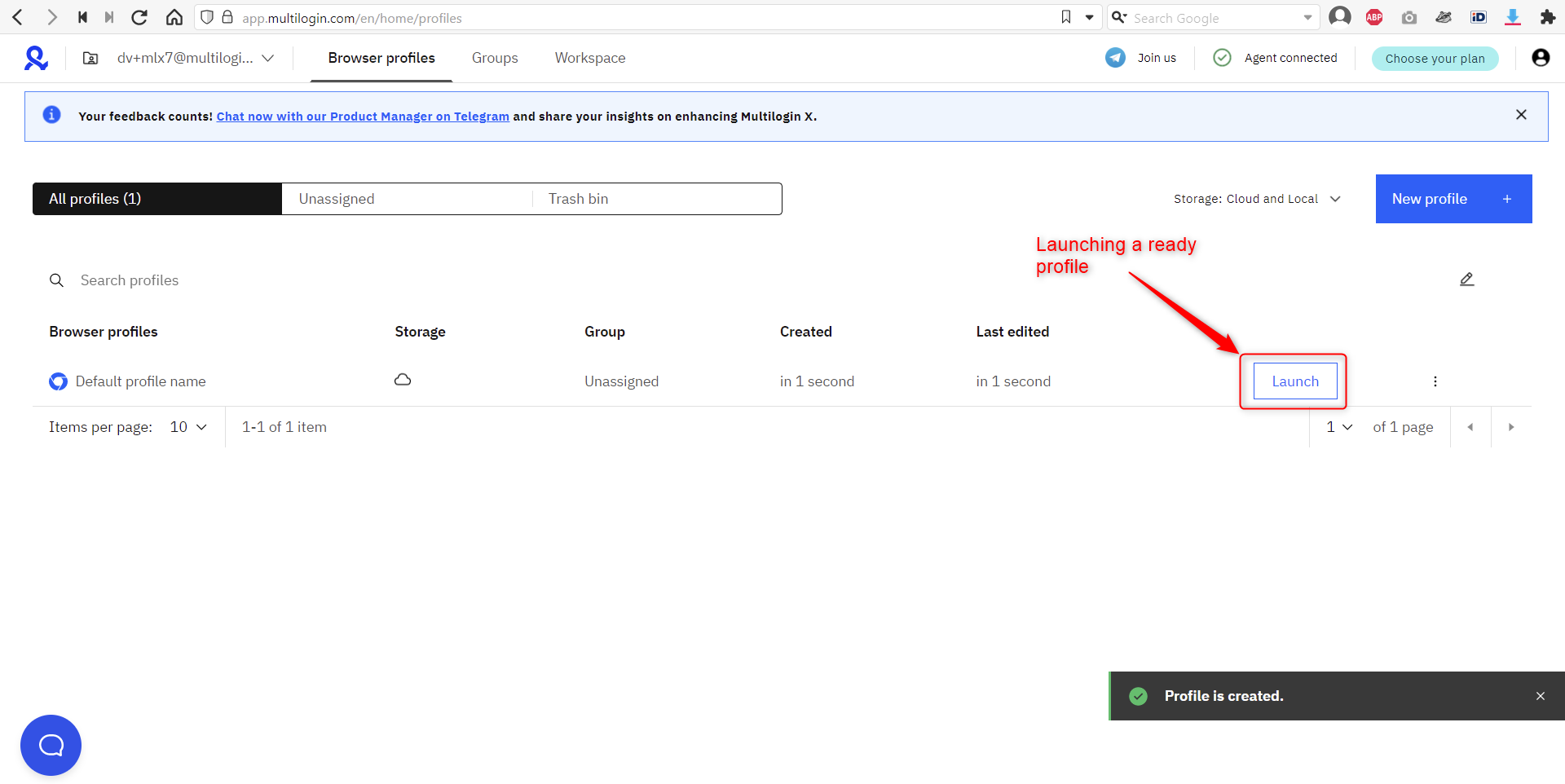Click the edit pencil icon above table
This screenshot has width=1565, height=784.
(x=1467, y=280)
